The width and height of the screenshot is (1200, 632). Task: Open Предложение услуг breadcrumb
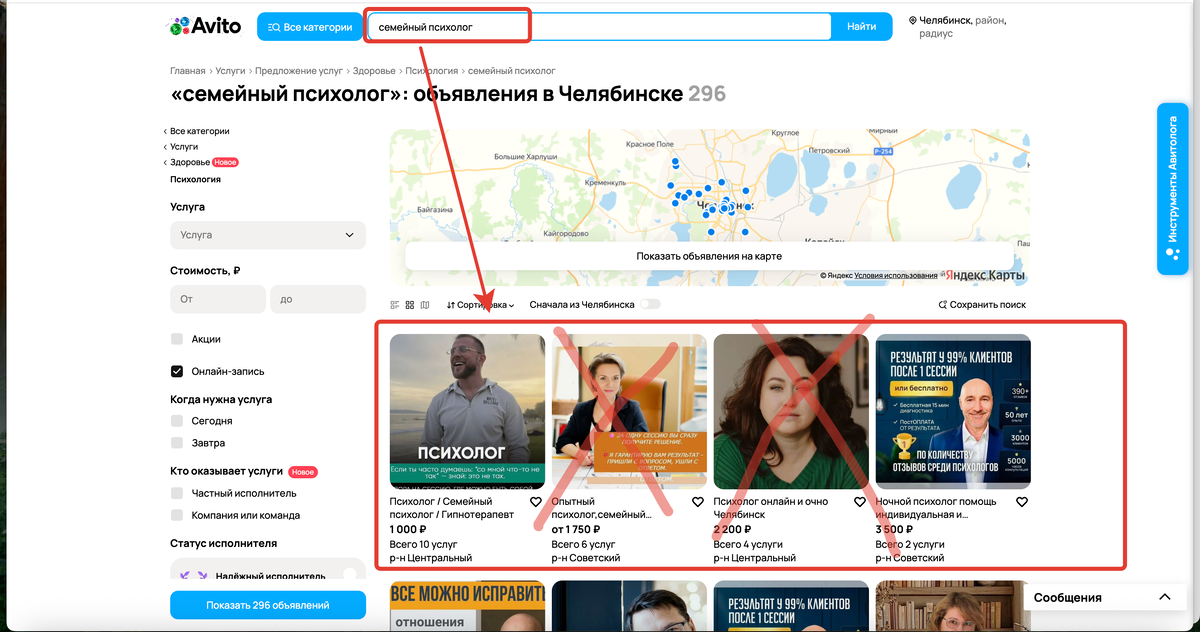[298, 71]
